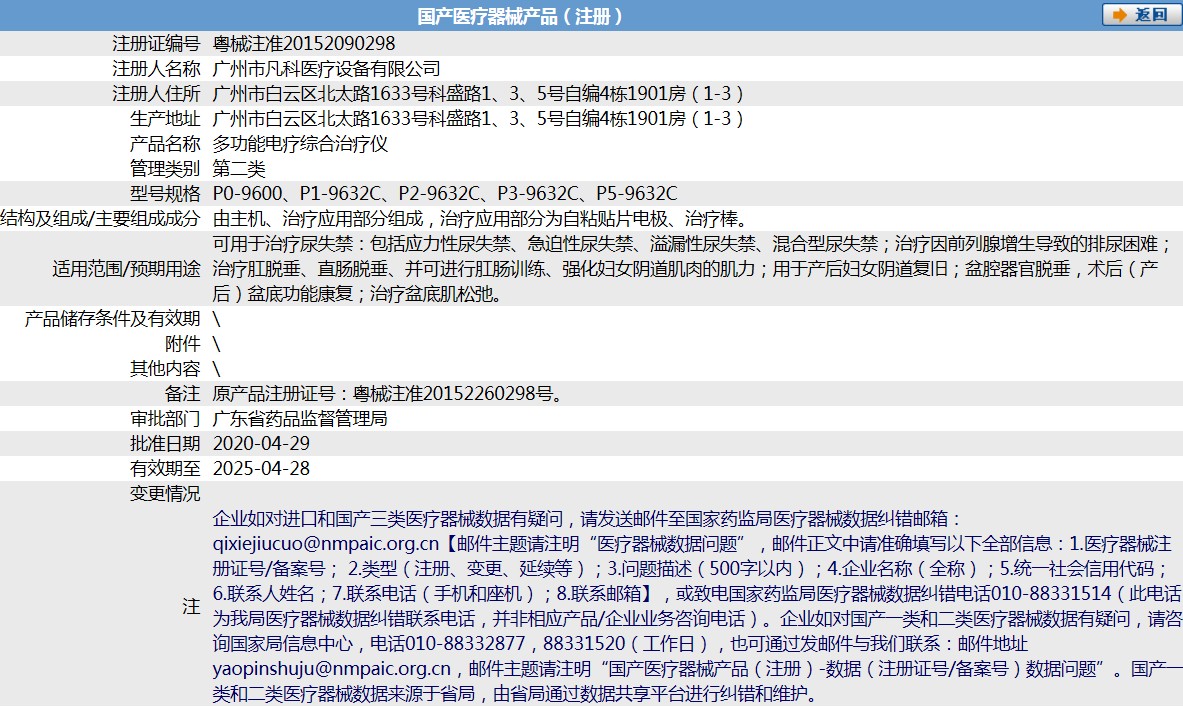Select phone number 010-88331514 in notes
Screen dimensions: 1183x708
(1051, 593)
